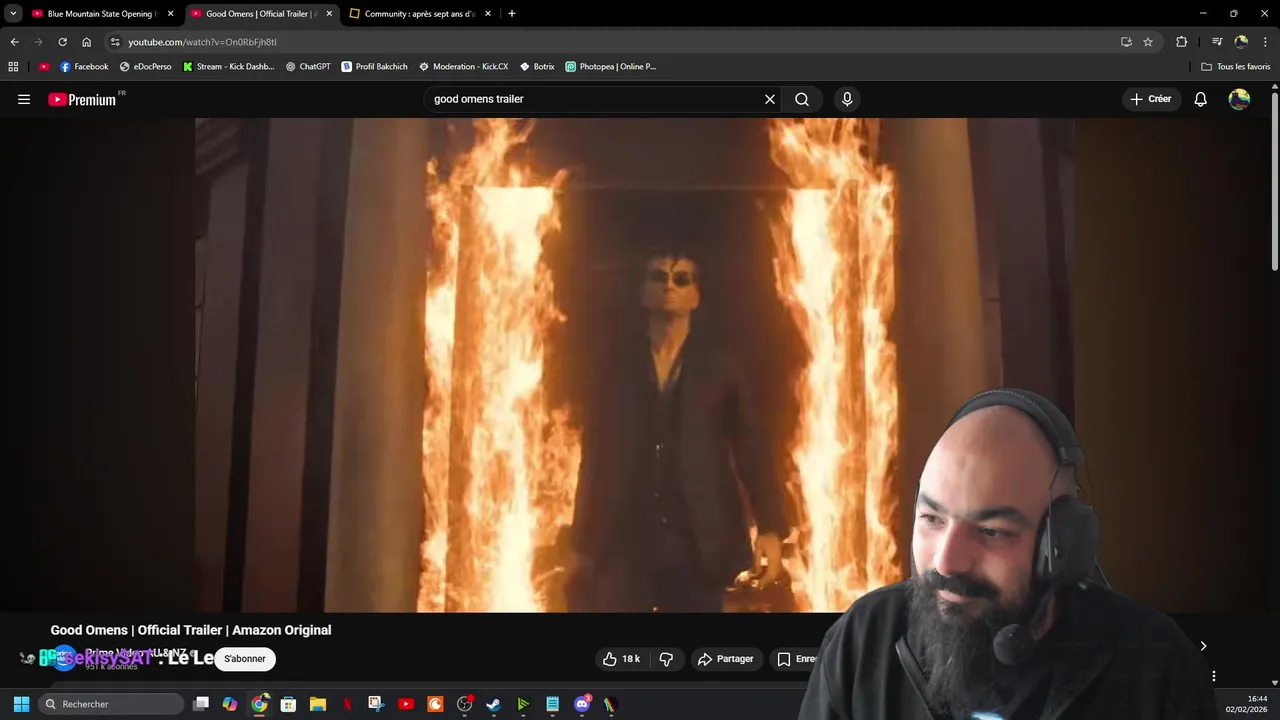Close the Good Omens tab

click(329, 14)
